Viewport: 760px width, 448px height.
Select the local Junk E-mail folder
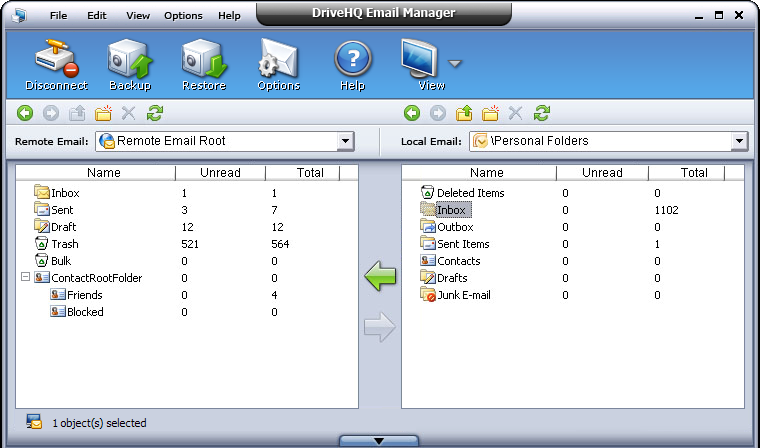(x=465, y=295)
